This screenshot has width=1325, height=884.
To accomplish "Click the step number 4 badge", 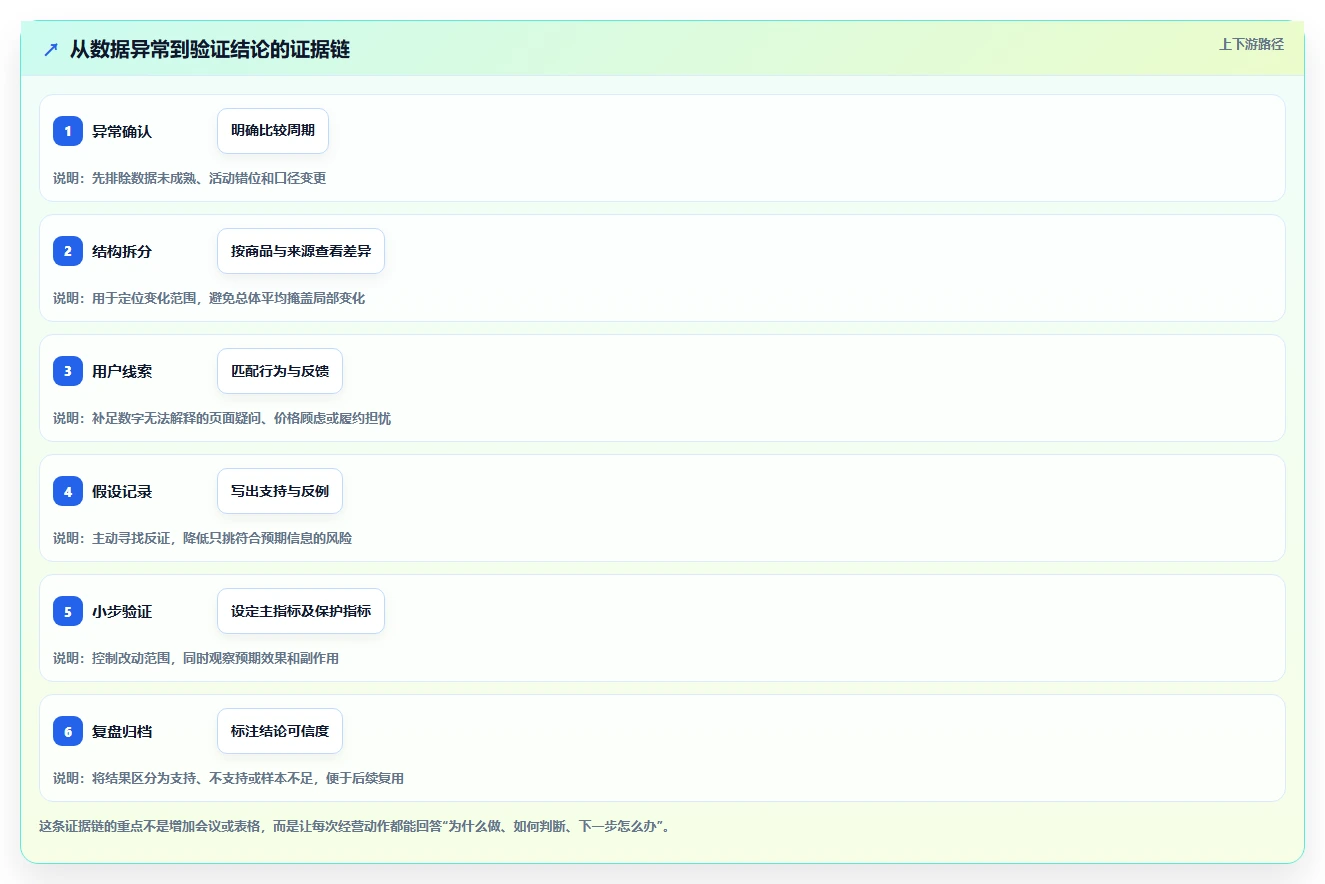I will [x=68, y=491].
